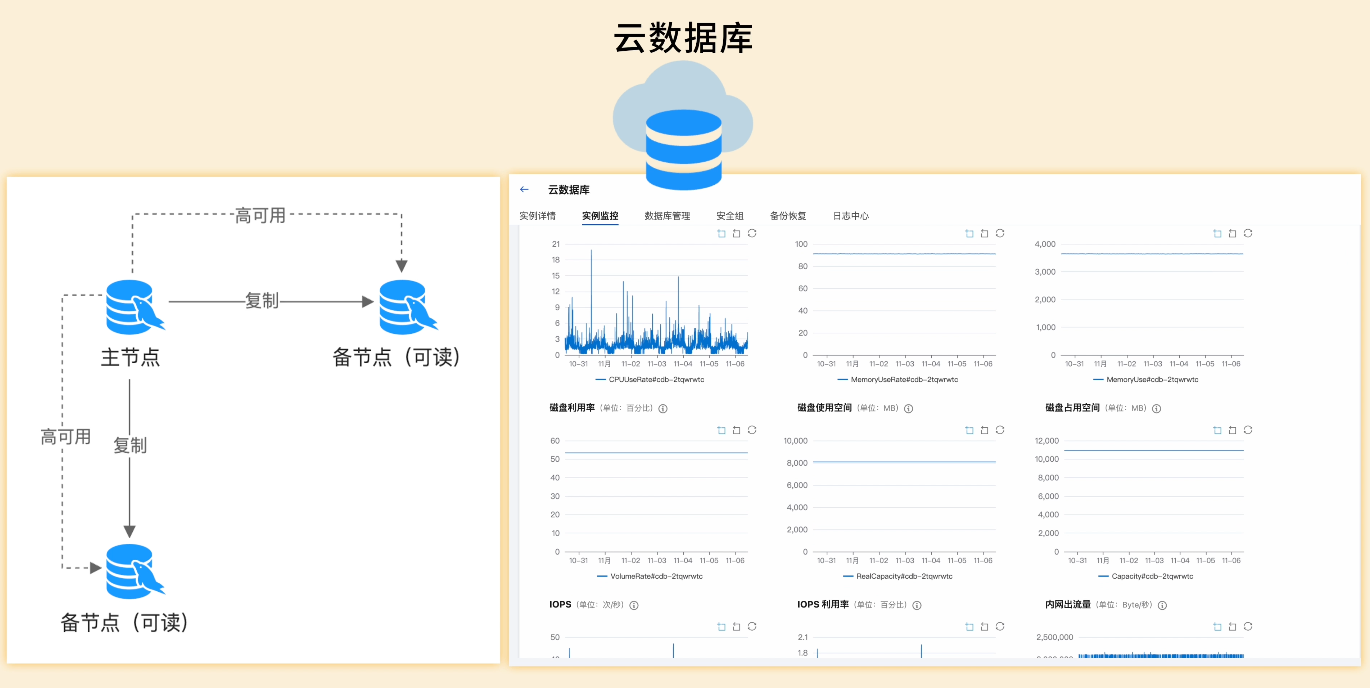Click the info icon beside 磁盘利用率
1370x688 pixels.
(x=663, y=408)
